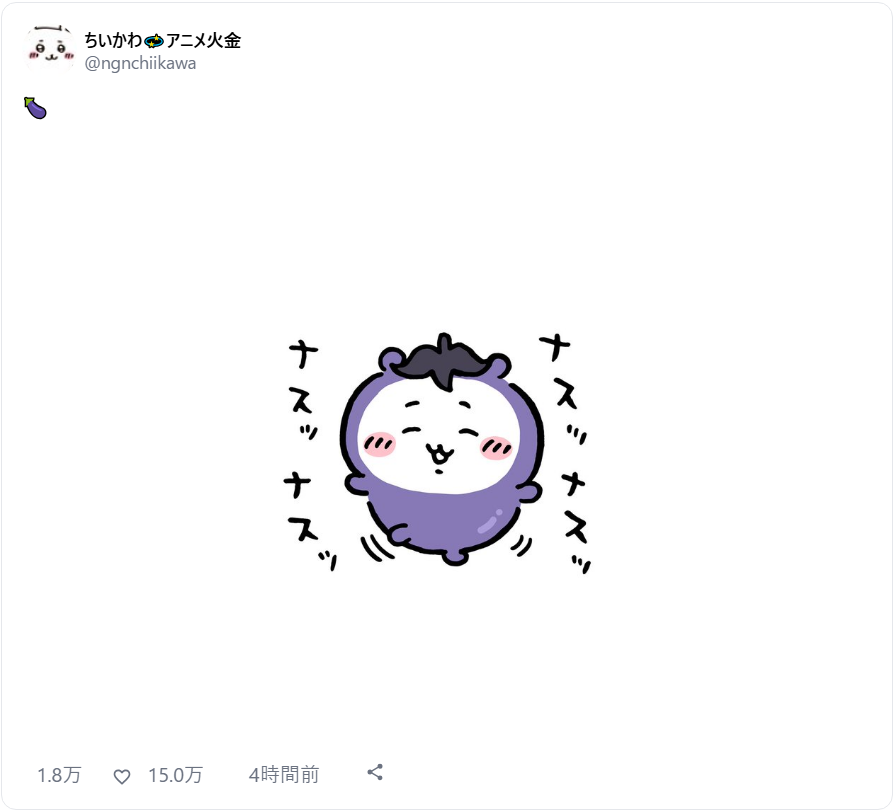Click the character's smiling white face

click(439, 435)
